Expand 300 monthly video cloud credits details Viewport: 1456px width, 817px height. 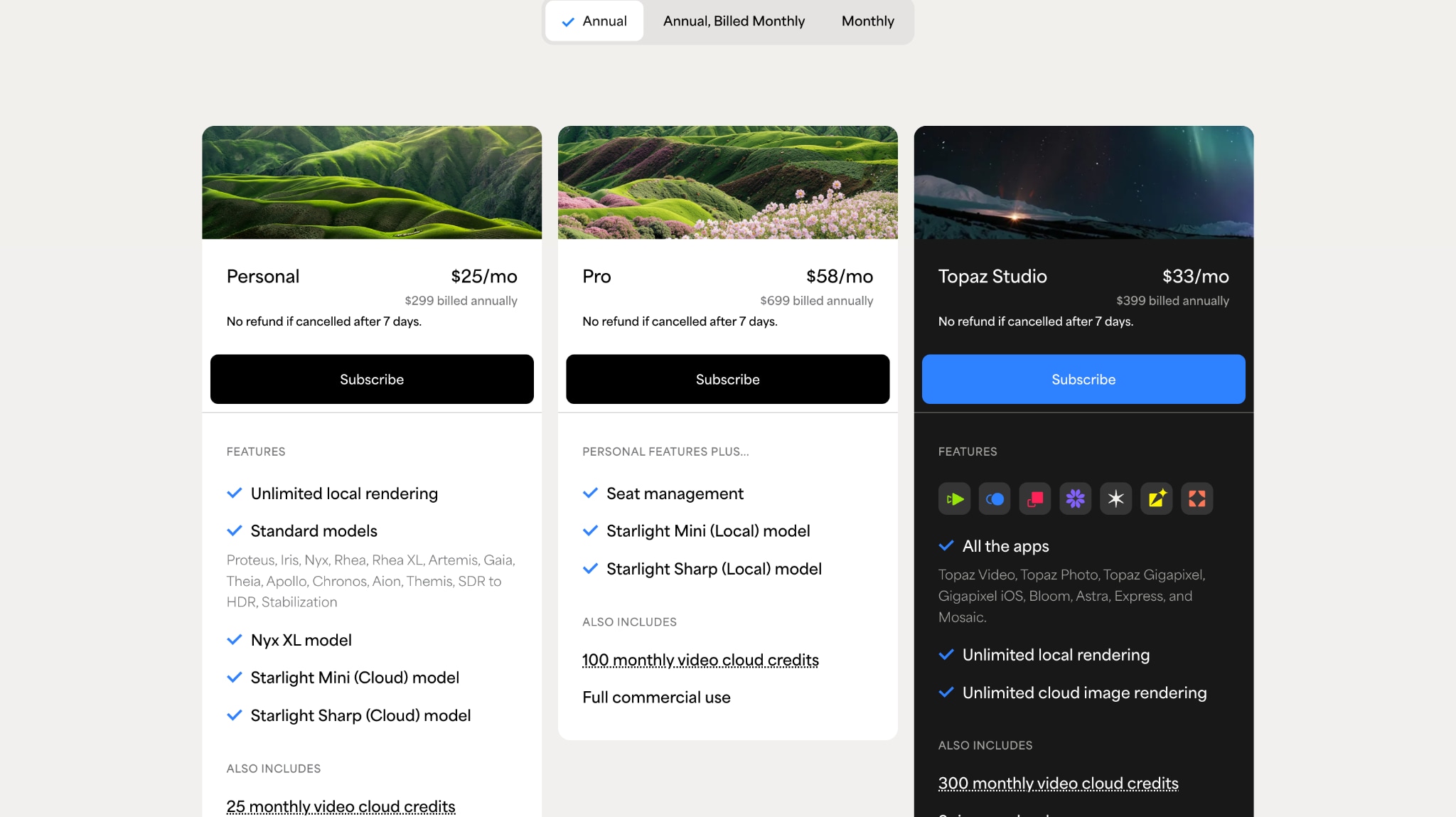click(x=1057, y=783)
